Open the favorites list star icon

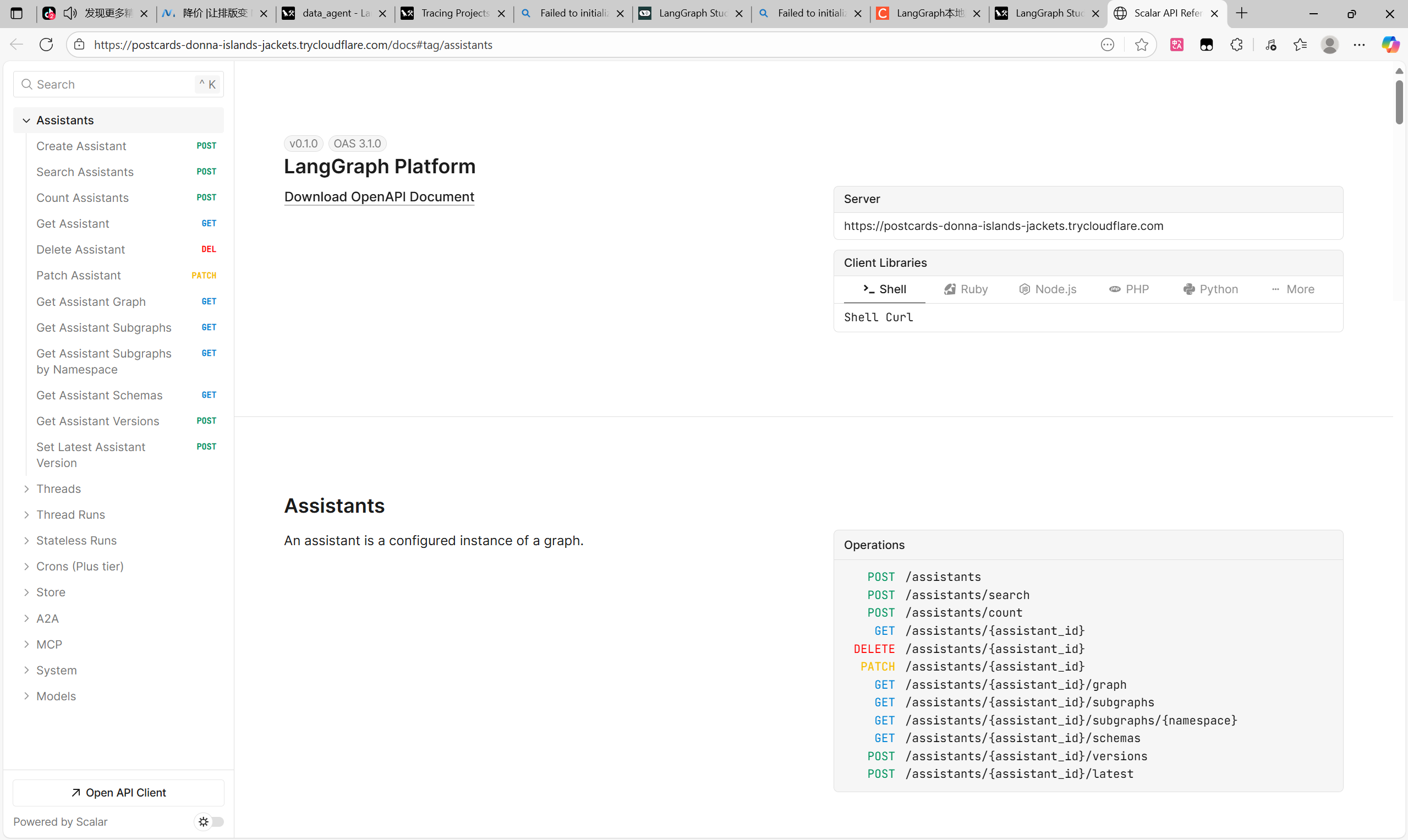1300,45
